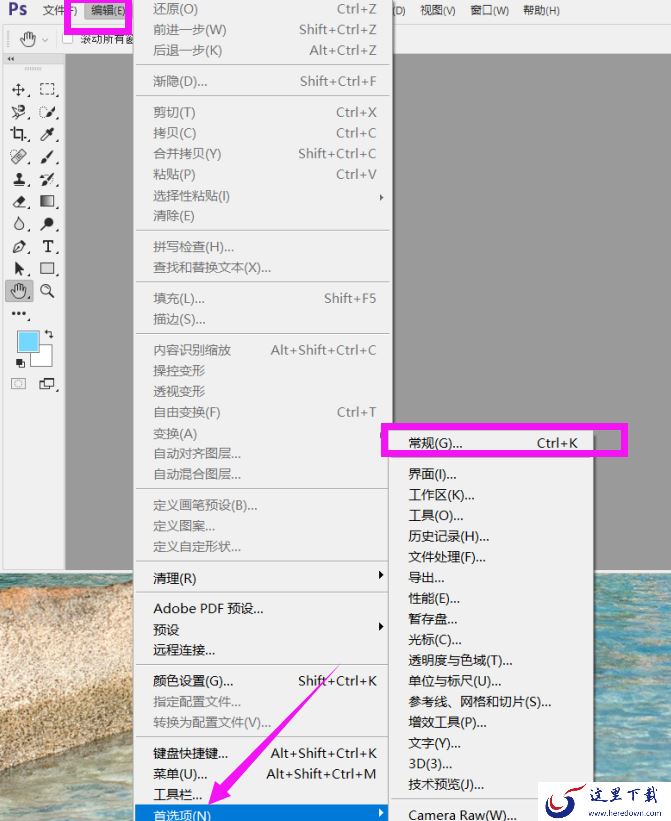
Task: Open the 帮助(H) menu
Action: tap(541, 10)
